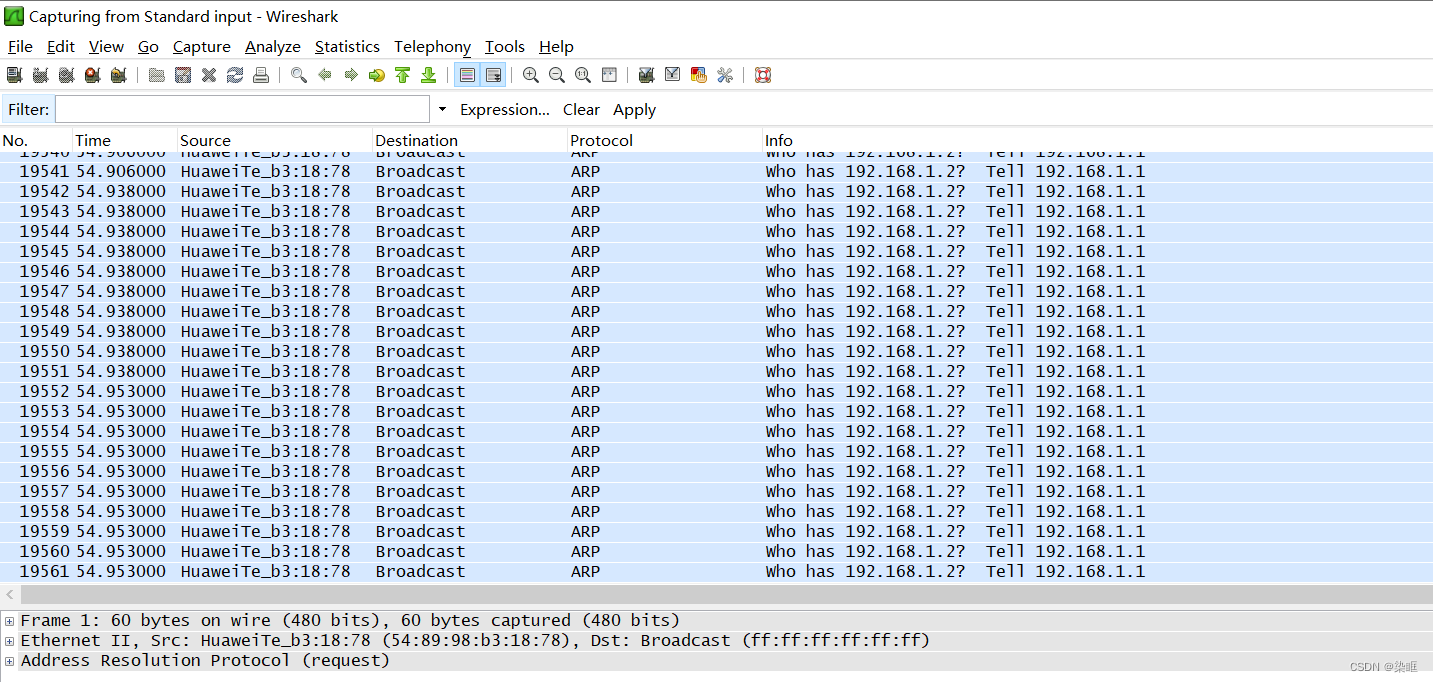1433x682 pixels.
Task: Open the preferences wrench icon
Action: [x=725, y=75]
